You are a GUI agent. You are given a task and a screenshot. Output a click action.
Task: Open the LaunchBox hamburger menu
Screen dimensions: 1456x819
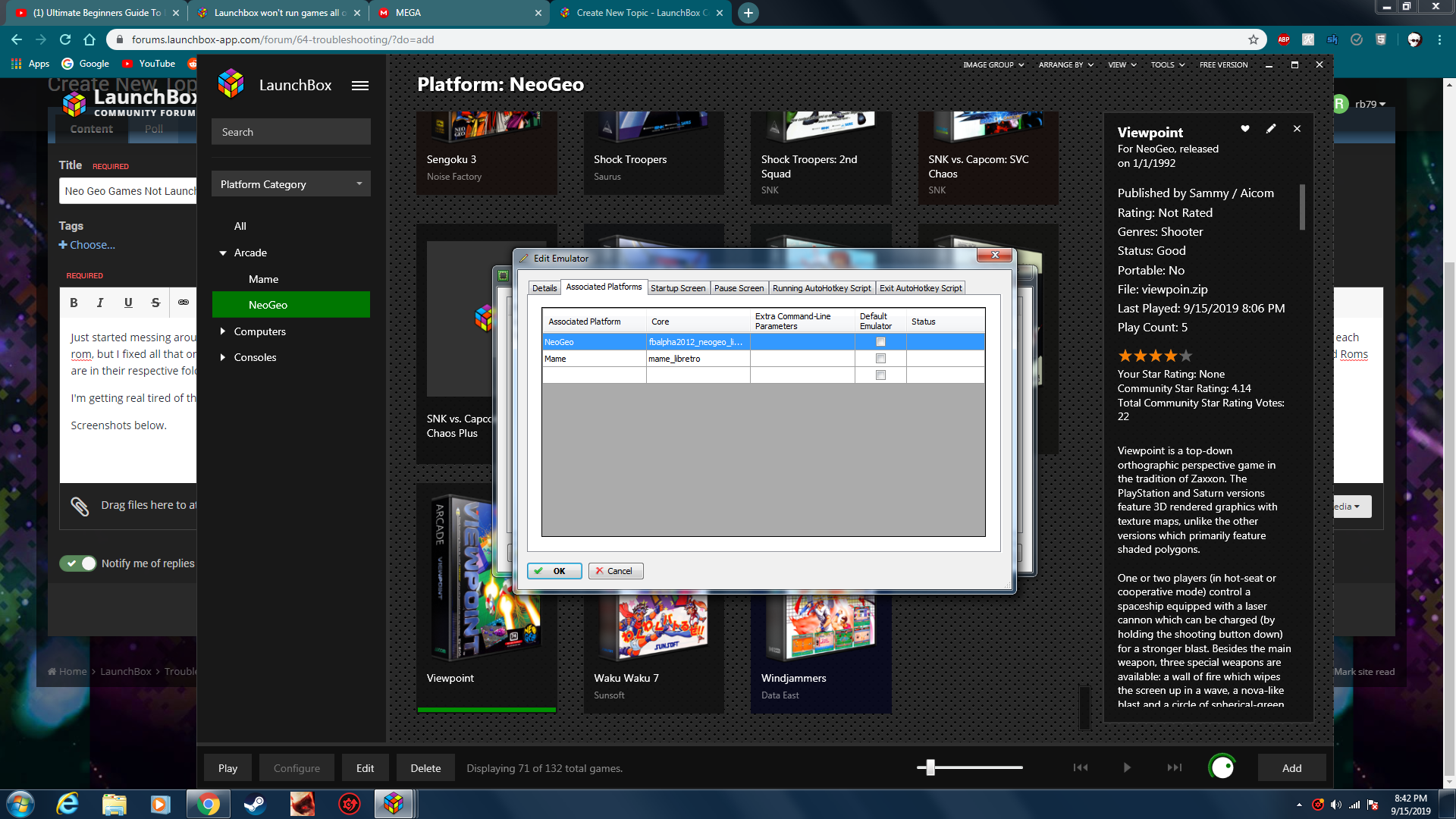[360, 86]
